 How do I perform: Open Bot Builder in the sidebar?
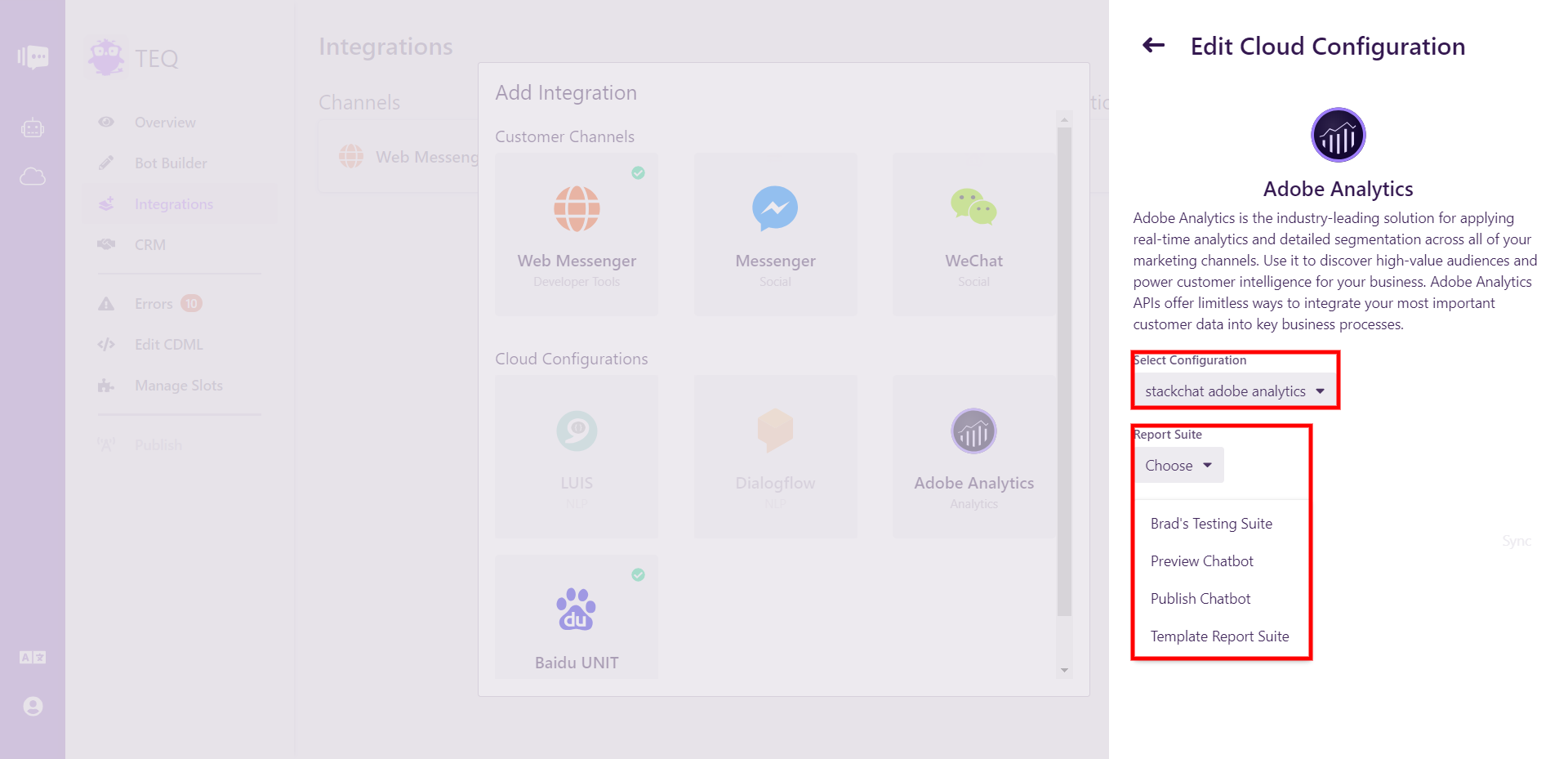click(x=180, y=163)
